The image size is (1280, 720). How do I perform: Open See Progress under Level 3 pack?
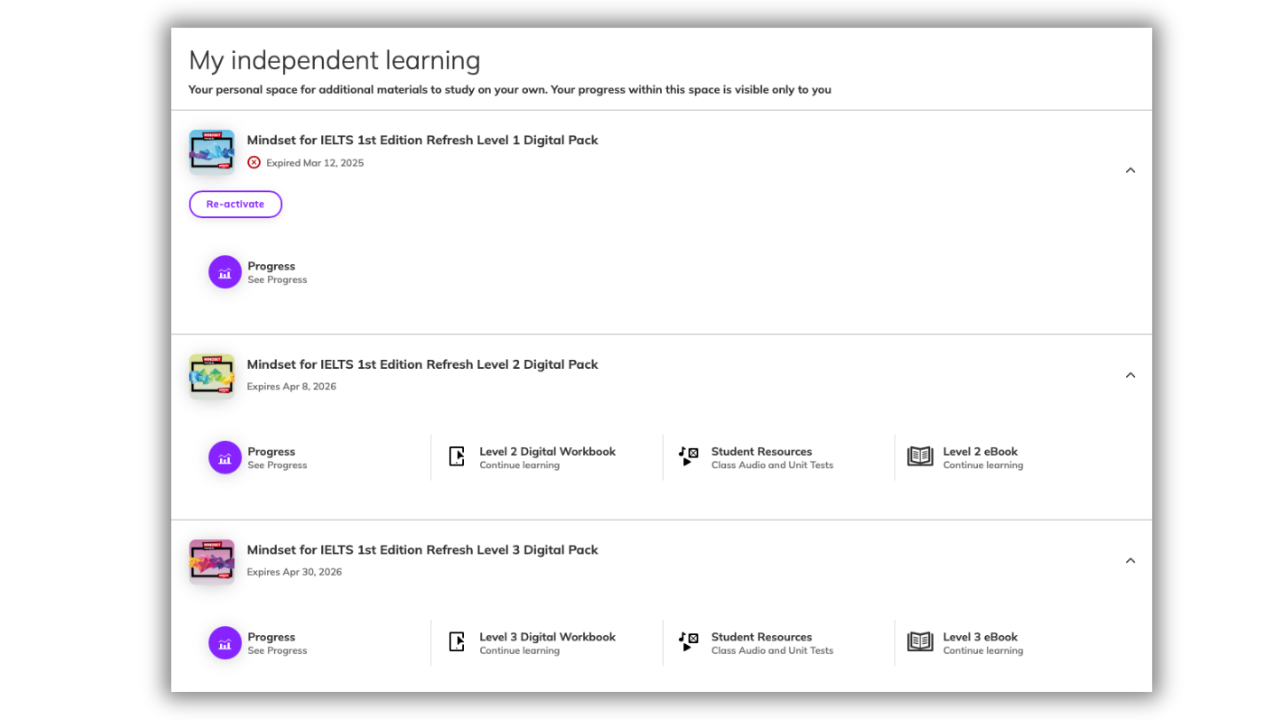pos(277,651)
